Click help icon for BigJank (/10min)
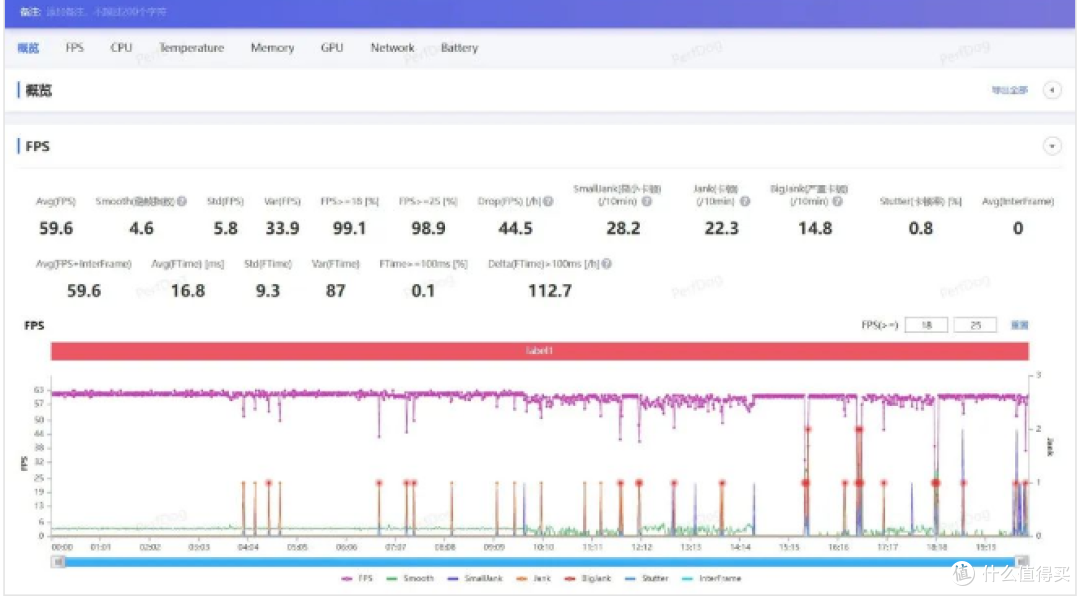Viewport: 1080px width, 596px height. [x=838, y=201]
